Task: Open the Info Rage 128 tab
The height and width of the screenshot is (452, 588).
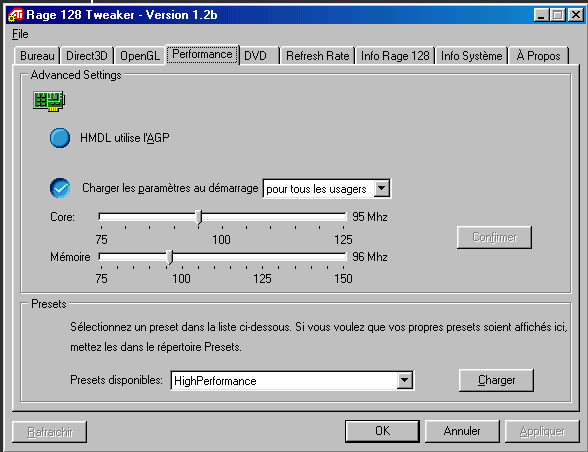Action: coord(395,56)
